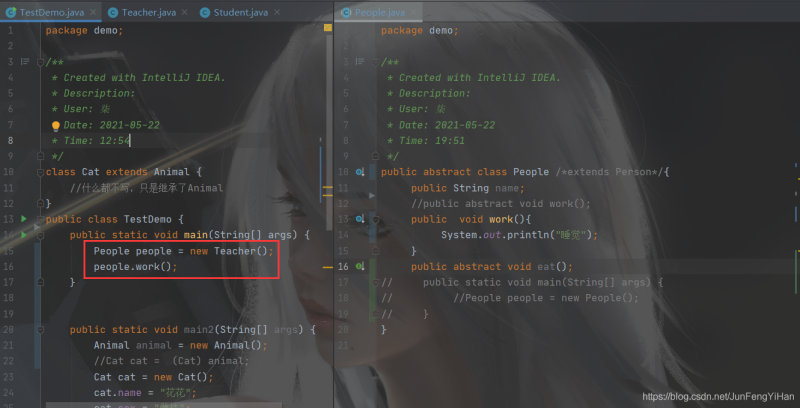Screen dimensions: 800x408
Task: Click '//People people = new People();' comment line
Action: click(x=546, y=298)
